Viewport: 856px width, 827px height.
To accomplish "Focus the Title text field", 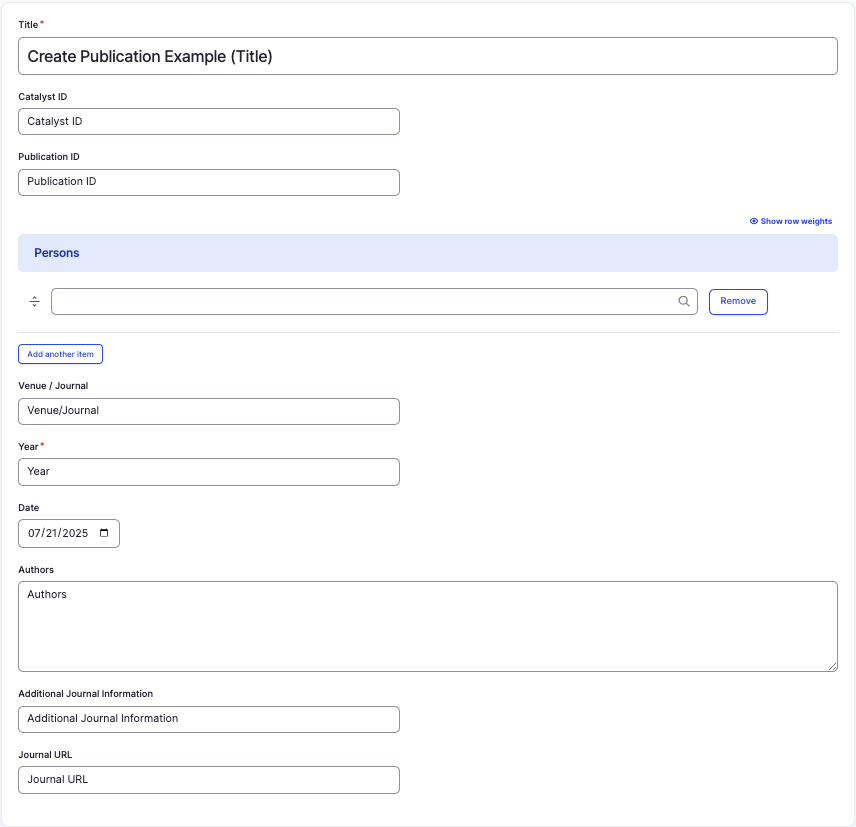I will (427, 56).
